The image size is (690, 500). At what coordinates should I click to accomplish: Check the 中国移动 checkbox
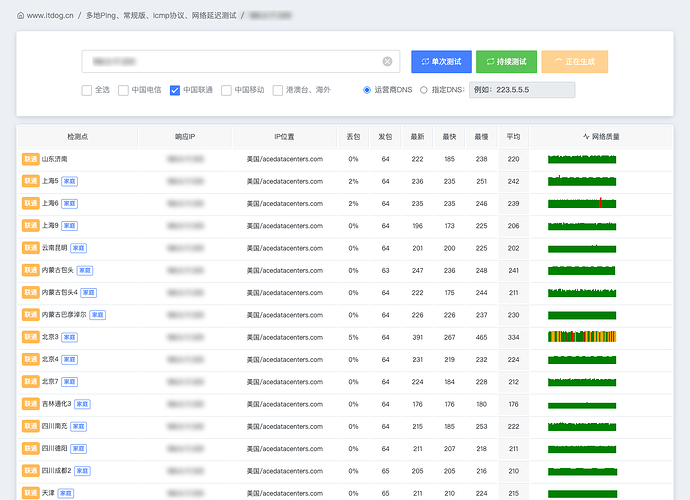(x=226, y=90)
